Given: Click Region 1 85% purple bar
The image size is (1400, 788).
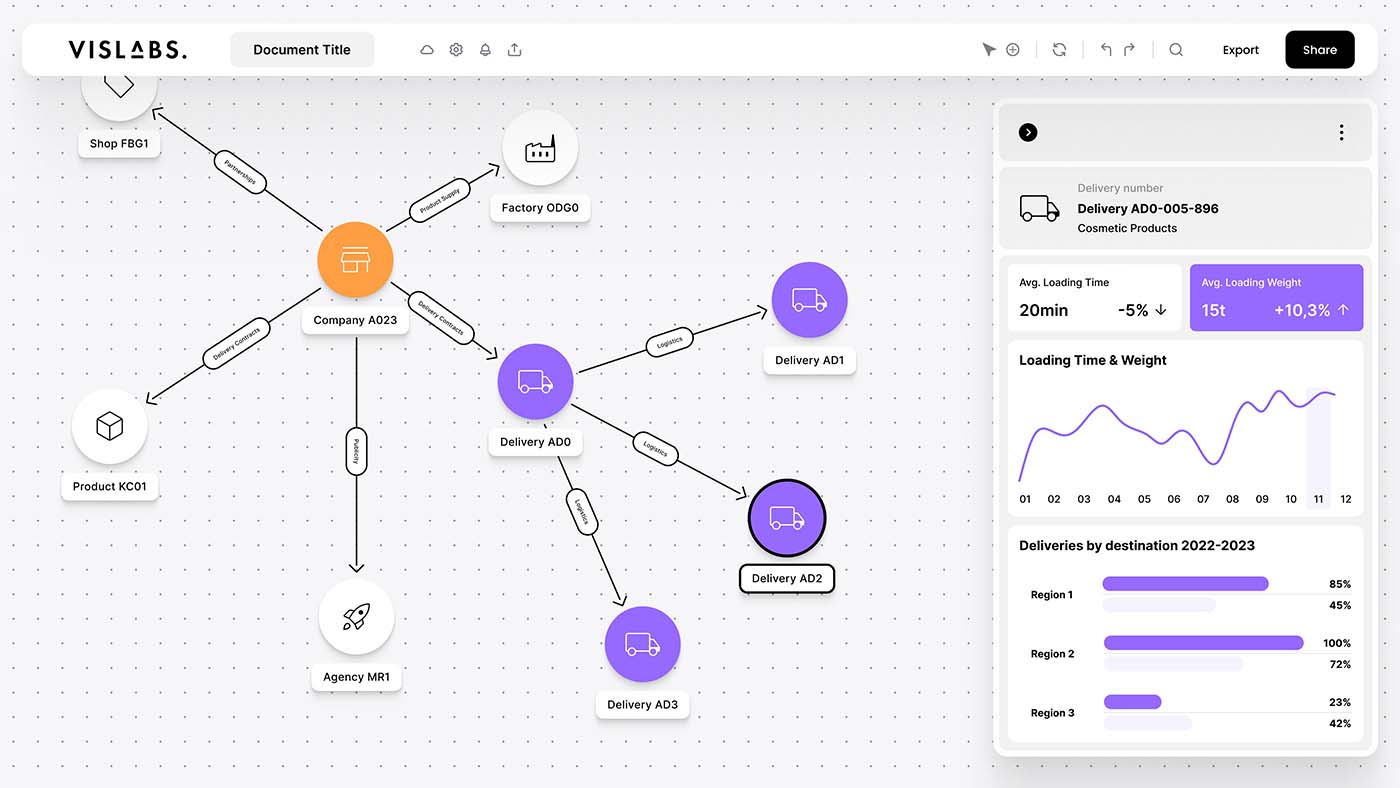Looking at the screenshot, I should click(1185, 584).
